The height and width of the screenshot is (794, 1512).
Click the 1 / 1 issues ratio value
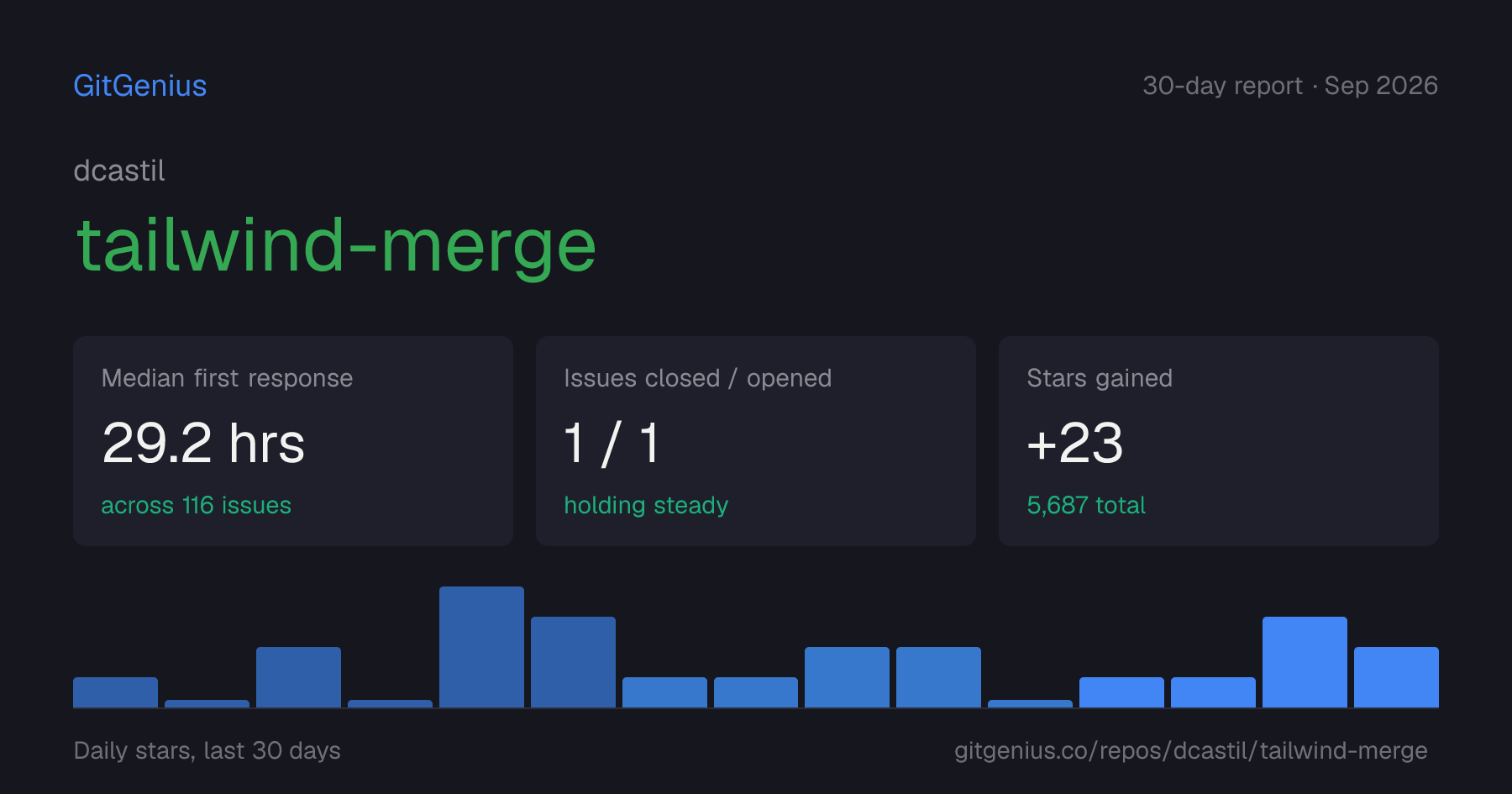point(612,443)
